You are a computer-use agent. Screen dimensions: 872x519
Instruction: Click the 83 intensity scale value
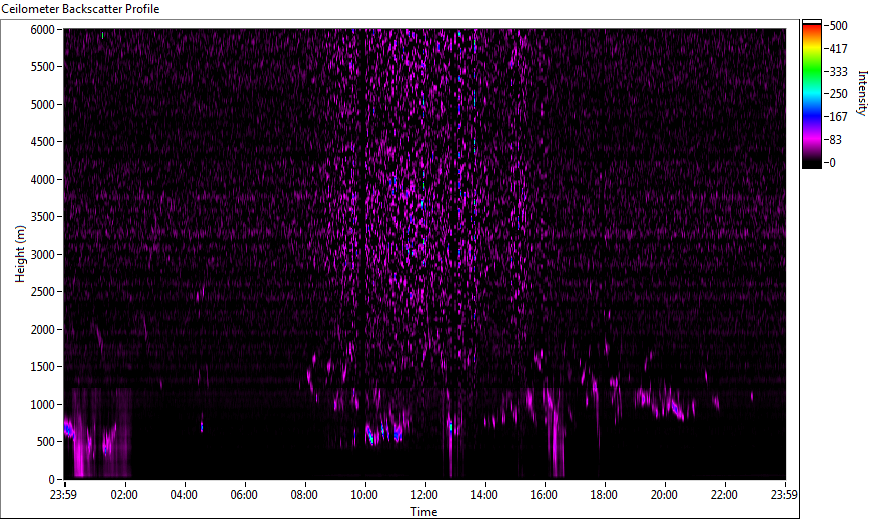coord(836,140)
